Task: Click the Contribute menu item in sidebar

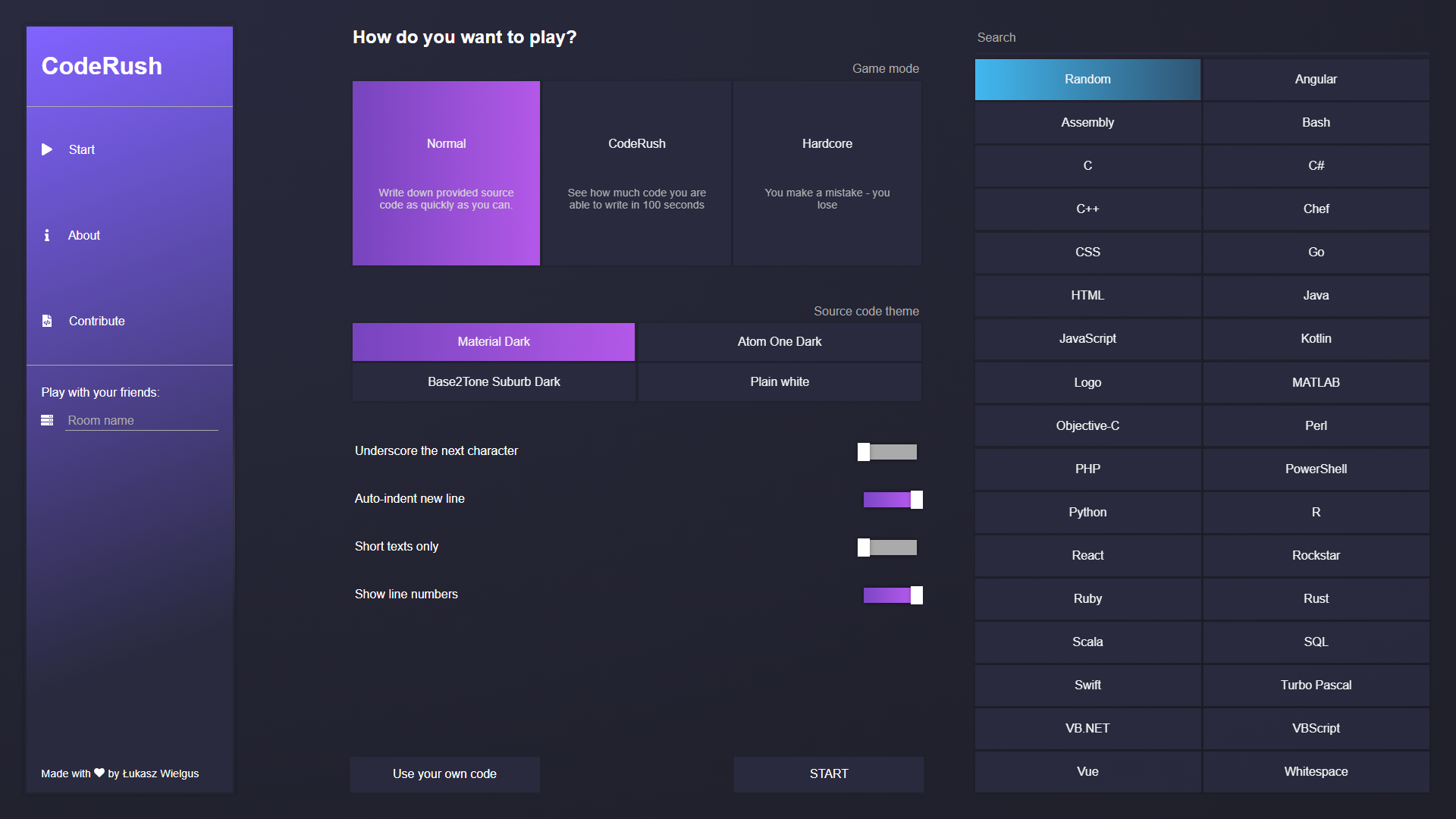Action: 97,320
